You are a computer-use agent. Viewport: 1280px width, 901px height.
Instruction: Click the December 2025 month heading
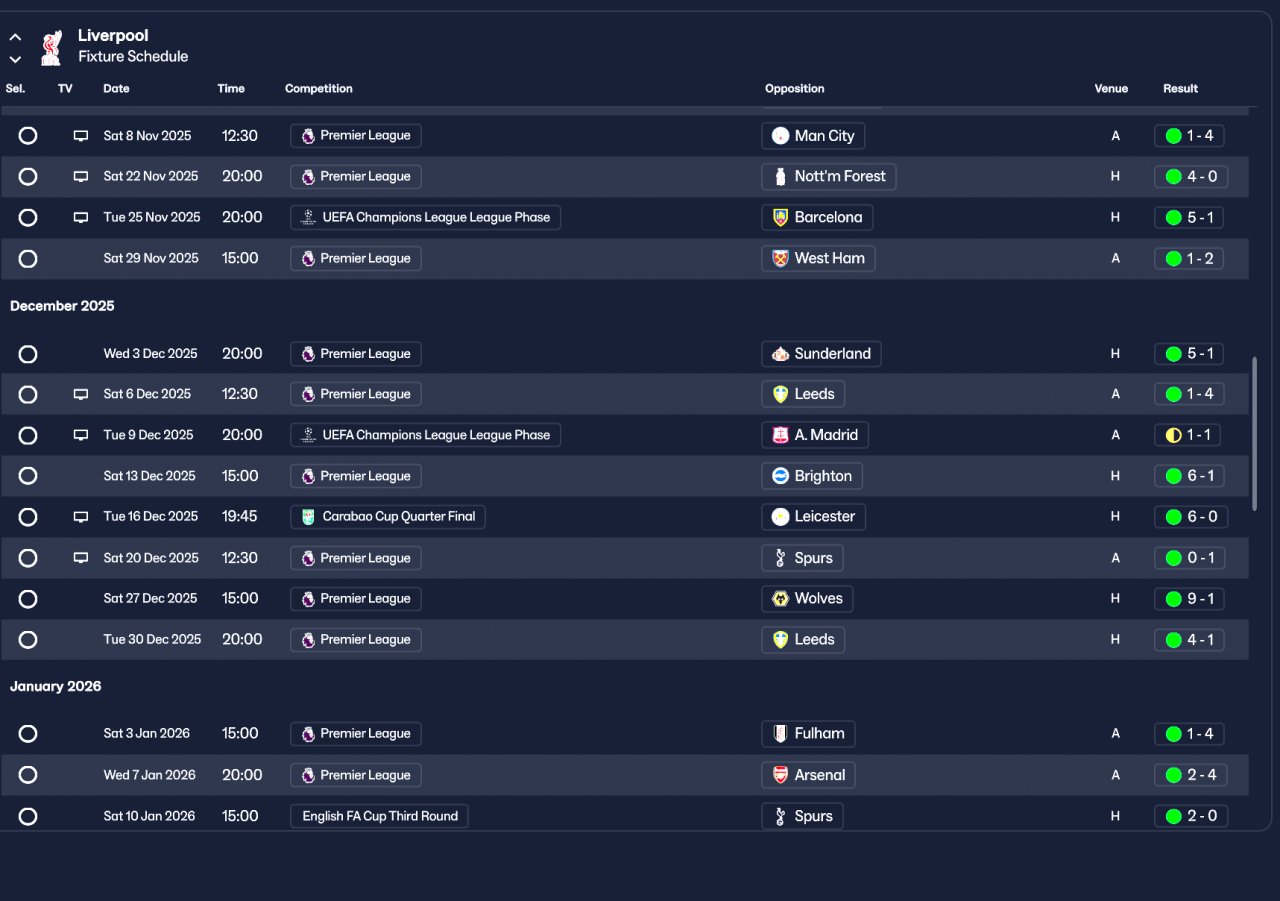62,306
